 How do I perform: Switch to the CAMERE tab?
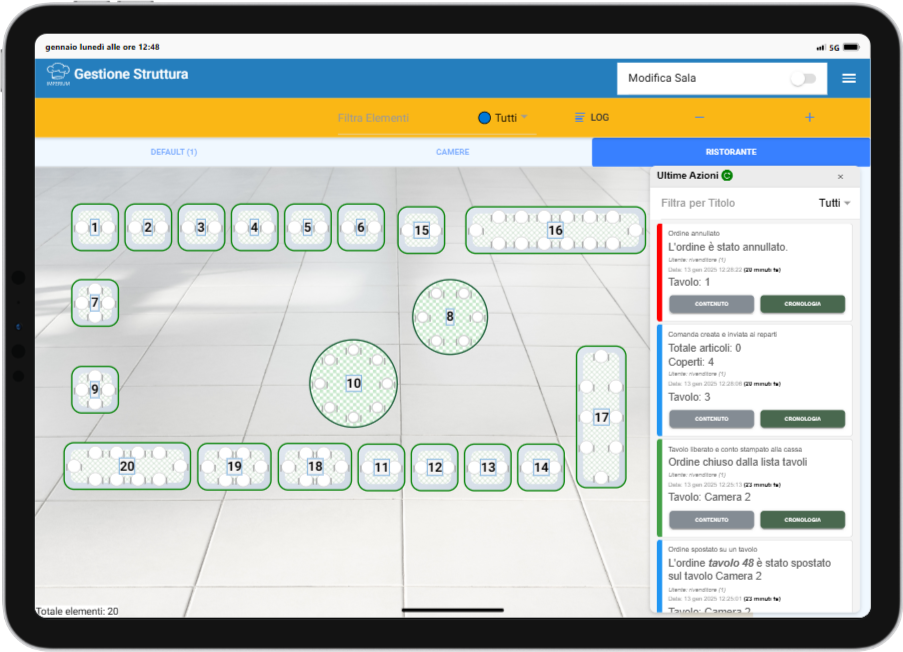[452, 152]
